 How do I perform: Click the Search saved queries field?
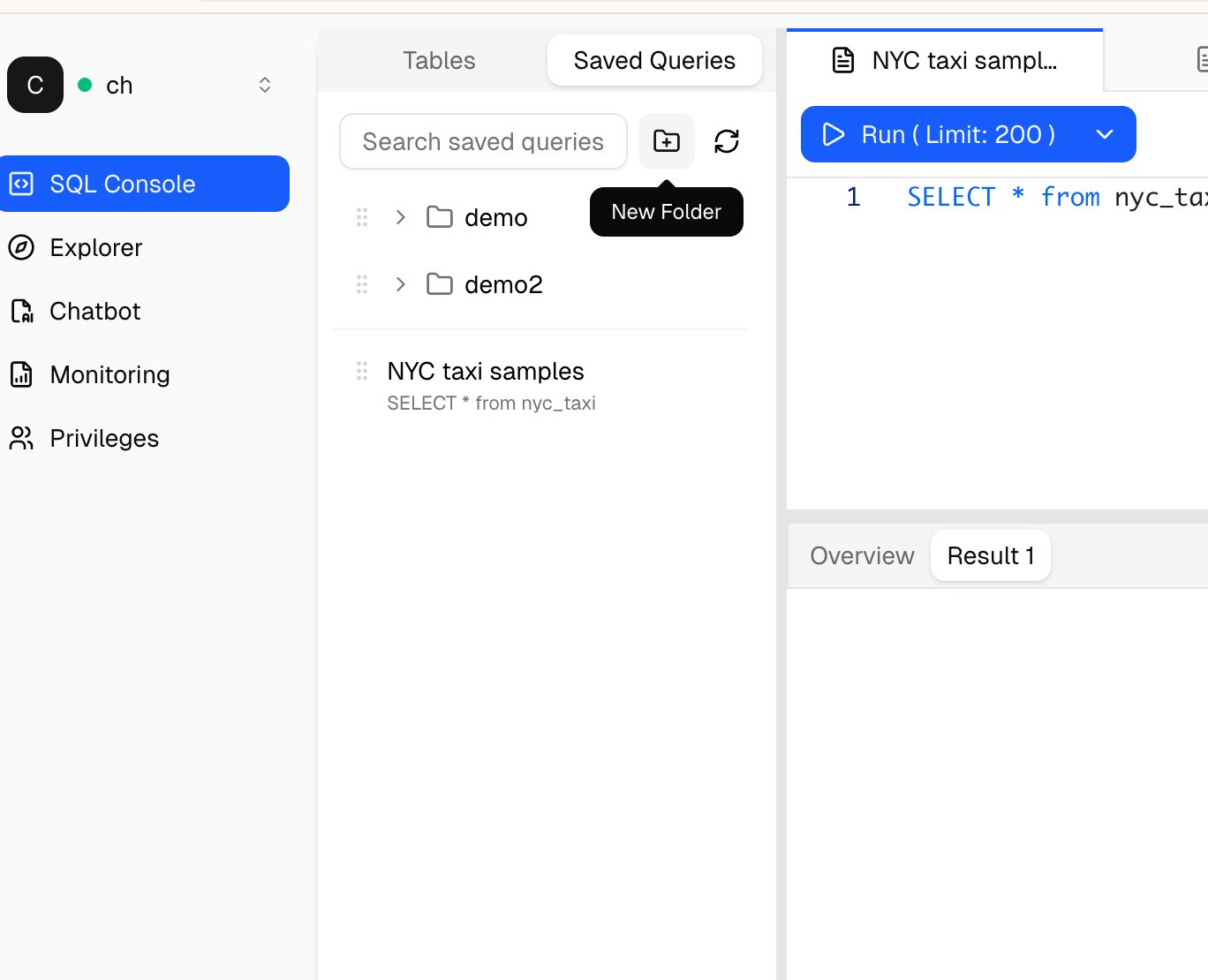click(x=483, y=141)
